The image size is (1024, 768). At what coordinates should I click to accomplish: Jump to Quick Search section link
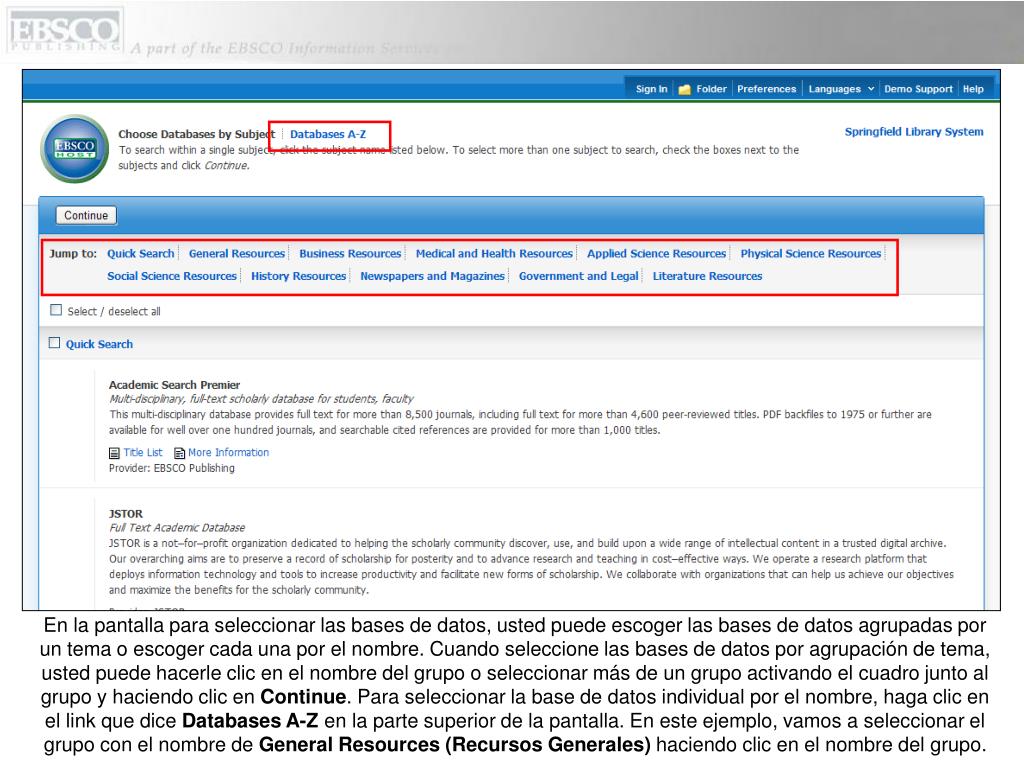pos(141,253)
